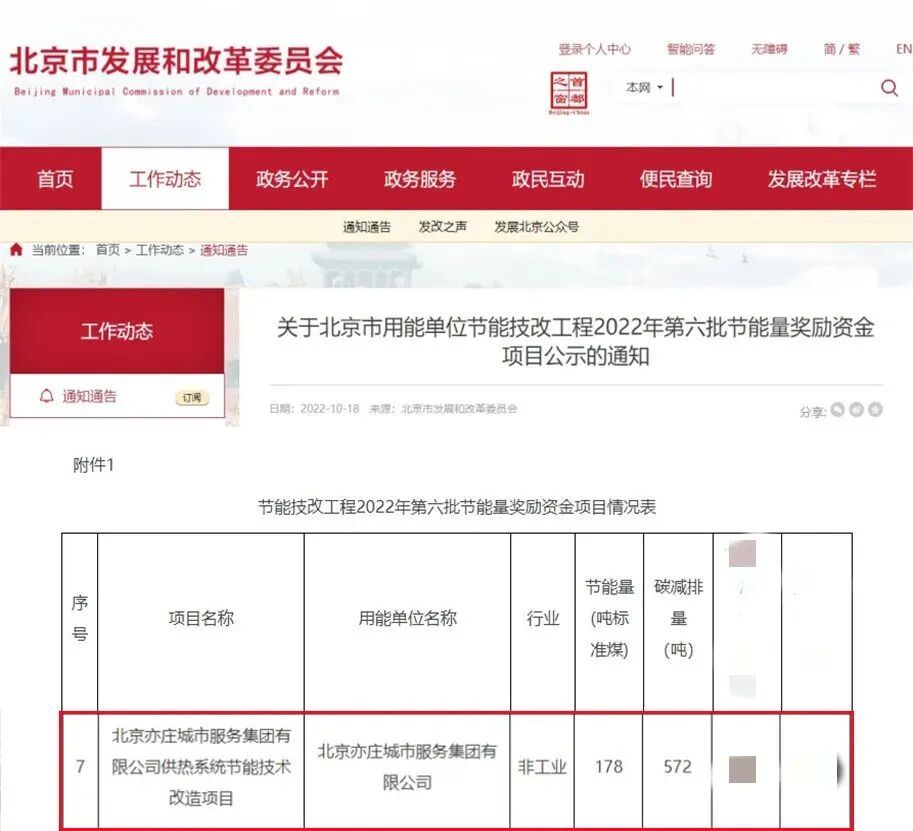Switch to EN language version
Image resolution: width=913 pixels, height=831 pixels.
coord(904,49)
